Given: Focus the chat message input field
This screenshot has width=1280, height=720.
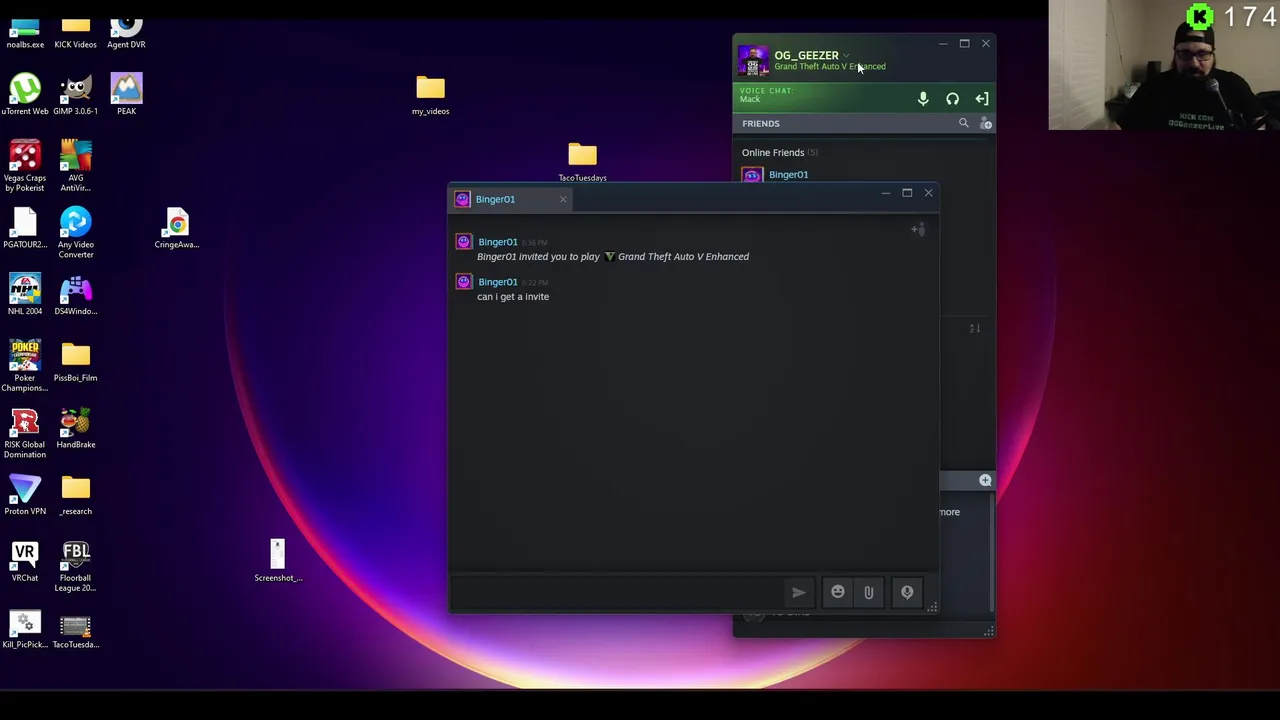Looking at the screenshot, I should 617,593.
